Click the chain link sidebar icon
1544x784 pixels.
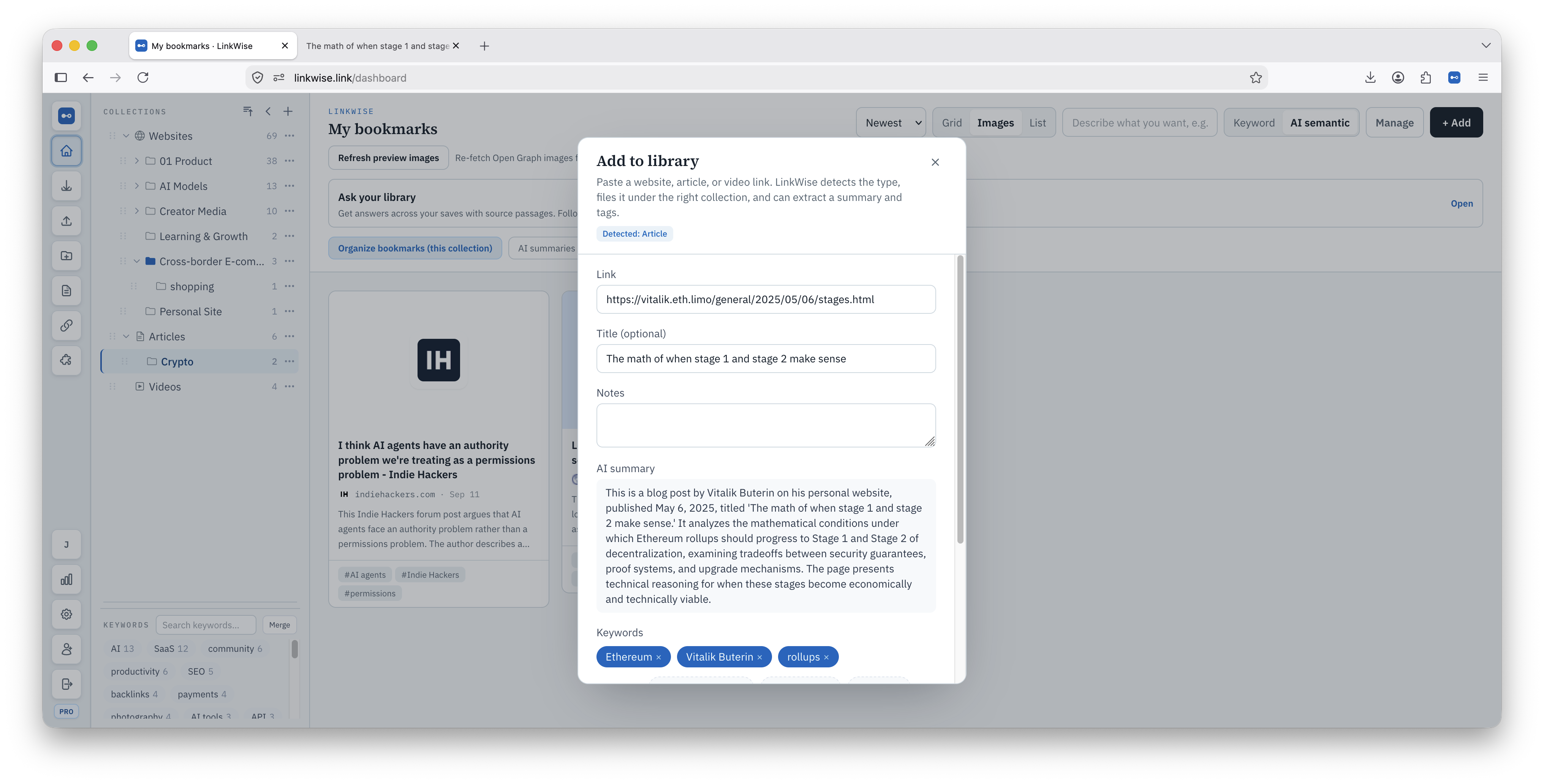(x=66, y=326)
